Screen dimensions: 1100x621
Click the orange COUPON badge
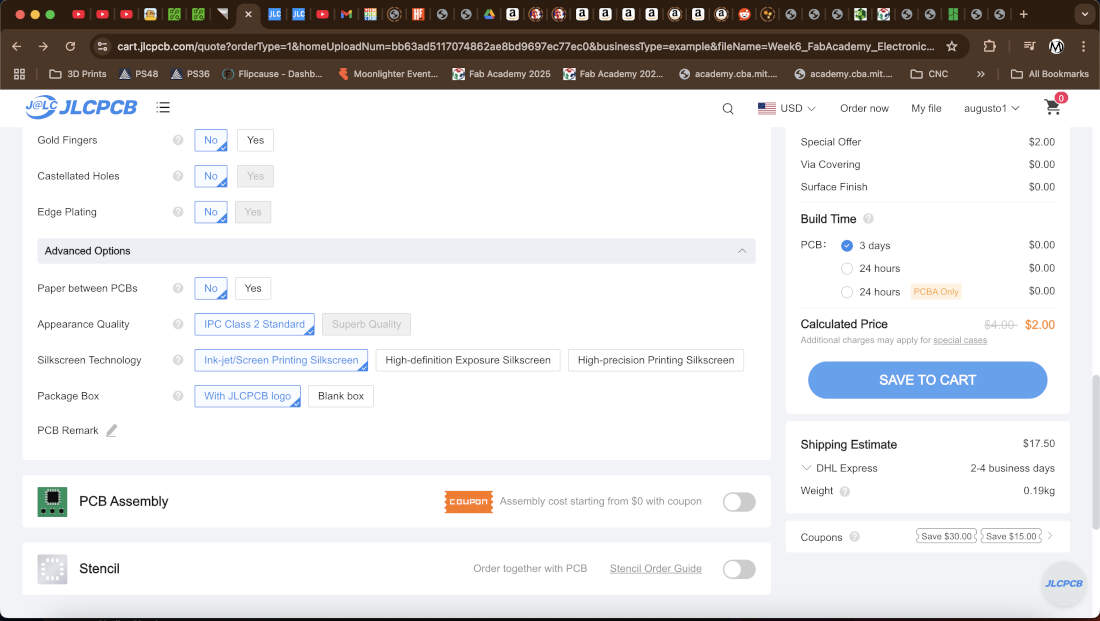click(x=469, y=502)
